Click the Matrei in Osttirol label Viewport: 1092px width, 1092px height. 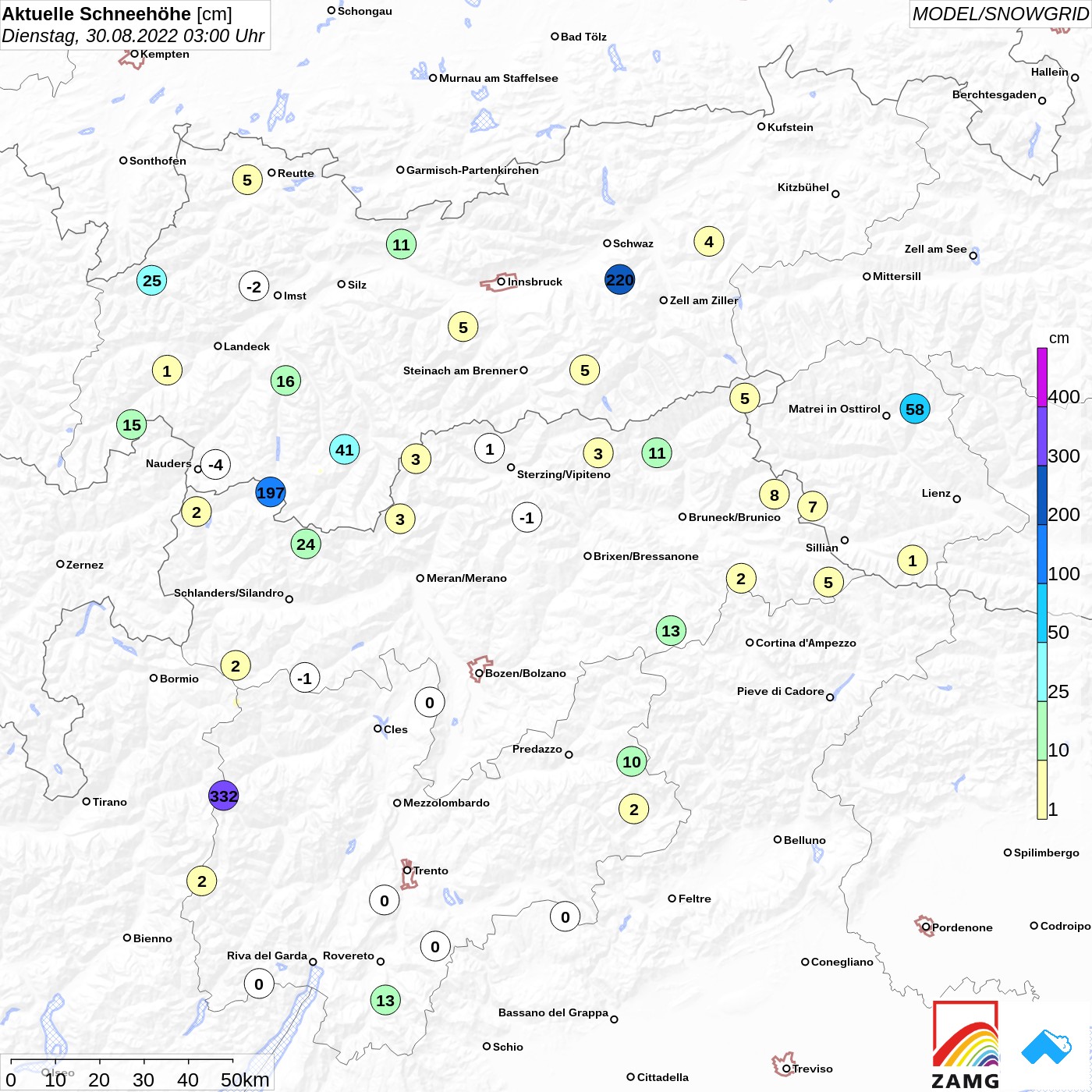[835, 409]
